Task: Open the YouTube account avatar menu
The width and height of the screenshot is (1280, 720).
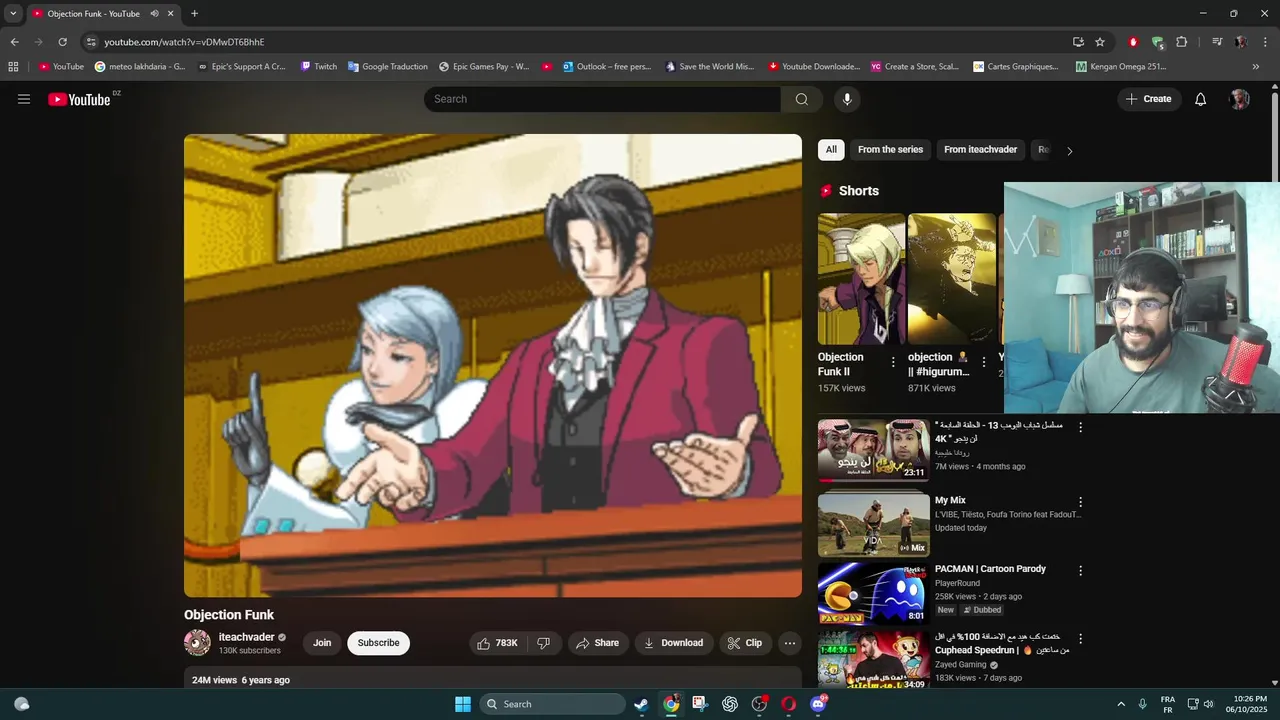Action: point(1240,99)
